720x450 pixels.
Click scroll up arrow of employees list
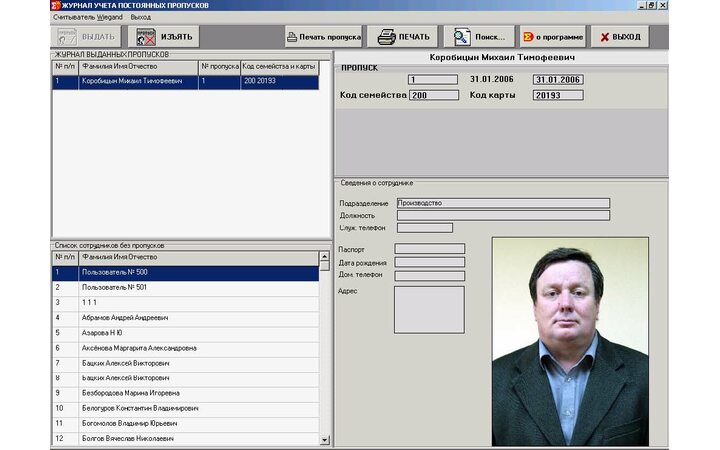coord(324,256)
